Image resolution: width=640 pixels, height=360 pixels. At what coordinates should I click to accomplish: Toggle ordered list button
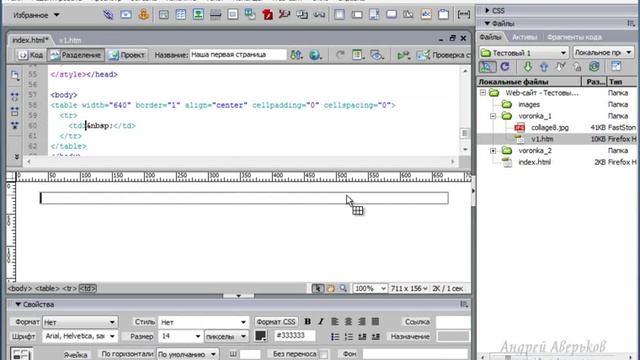pos(349,337)
